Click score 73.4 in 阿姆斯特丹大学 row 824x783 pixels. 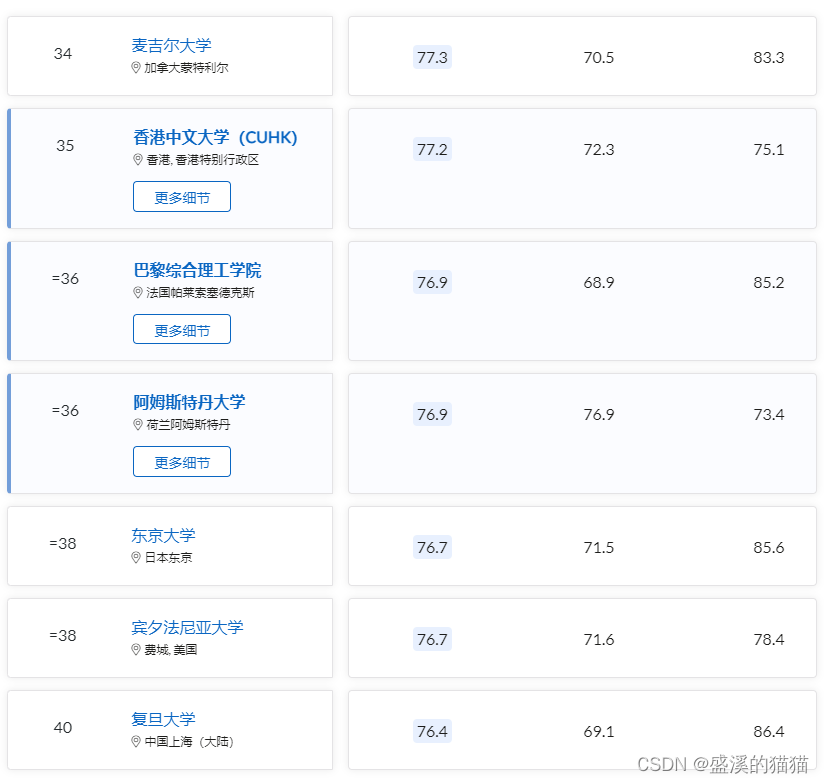769,414
